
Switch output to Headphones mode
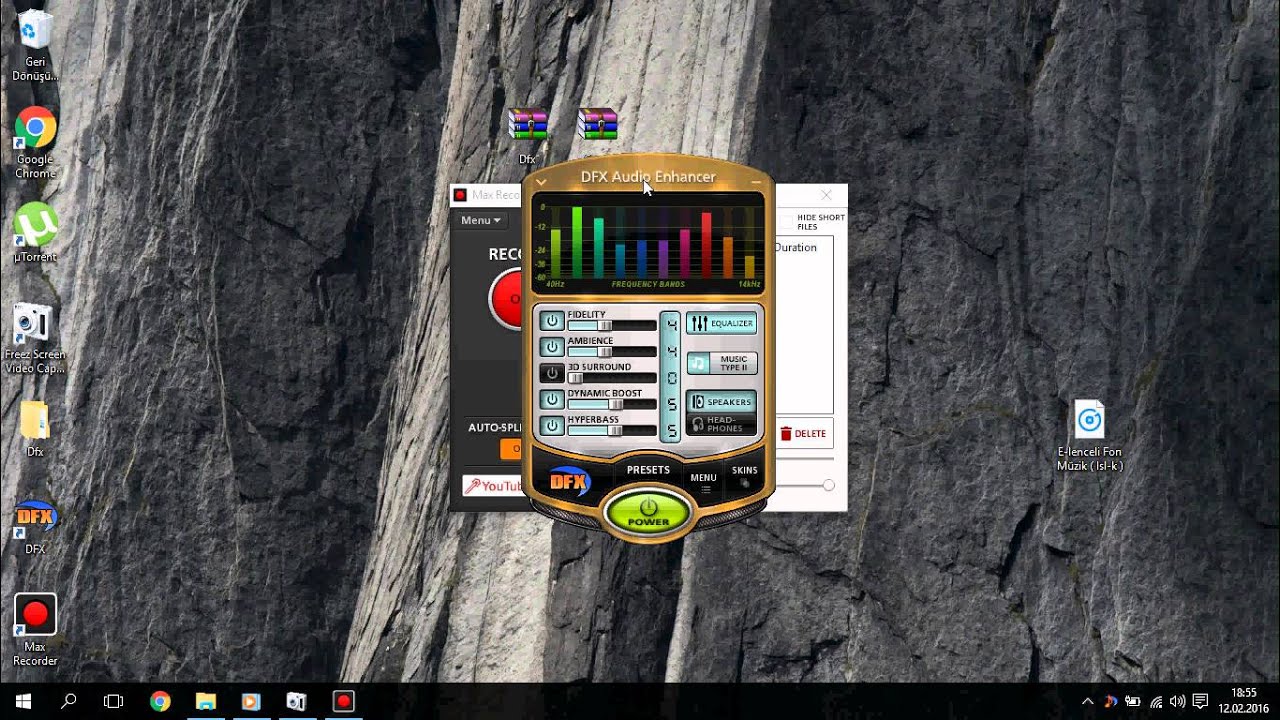721,424
